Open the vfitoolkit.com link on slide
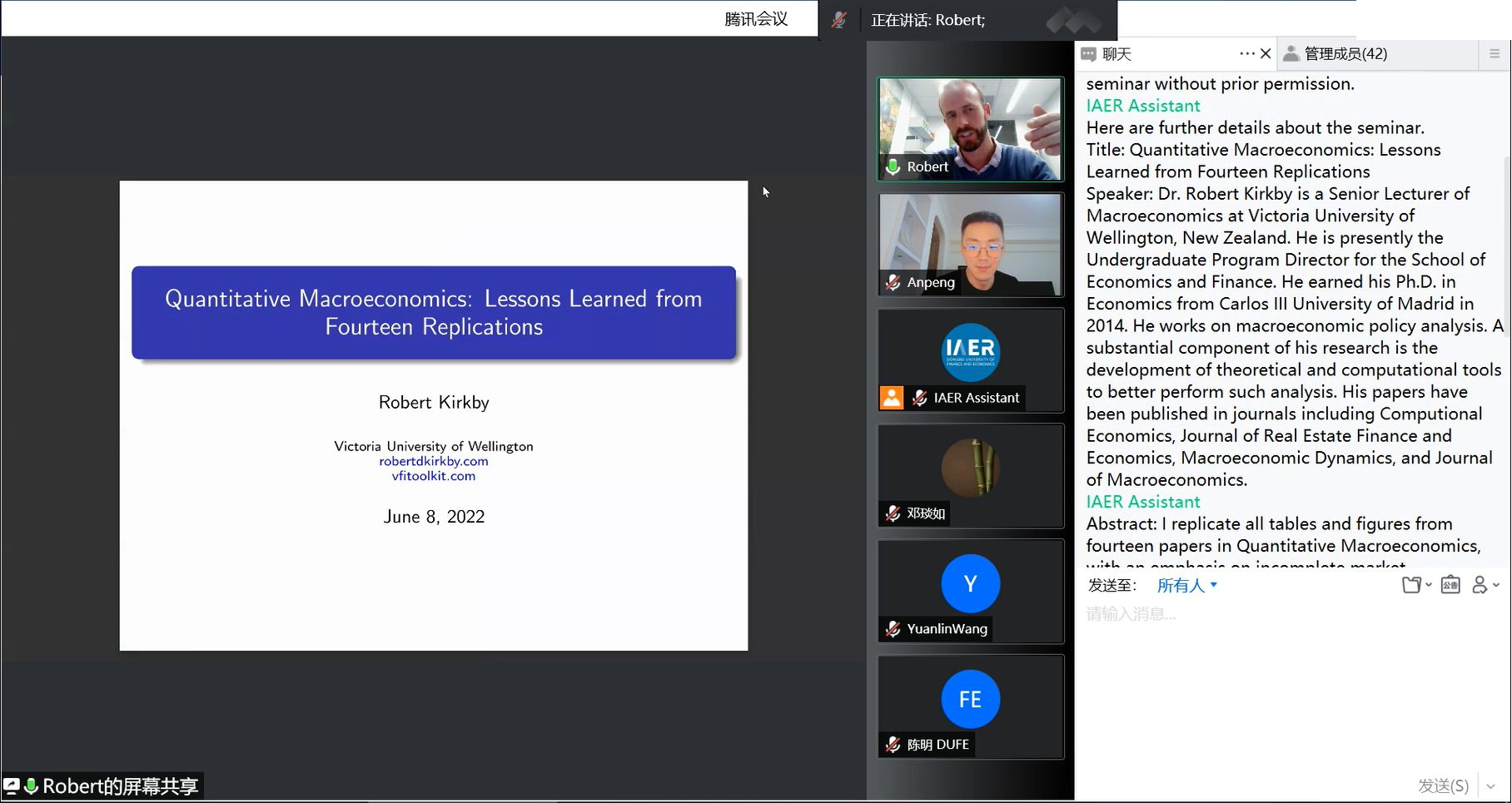Viewport: 1512px width, 803px height. (x=434, y=476)
